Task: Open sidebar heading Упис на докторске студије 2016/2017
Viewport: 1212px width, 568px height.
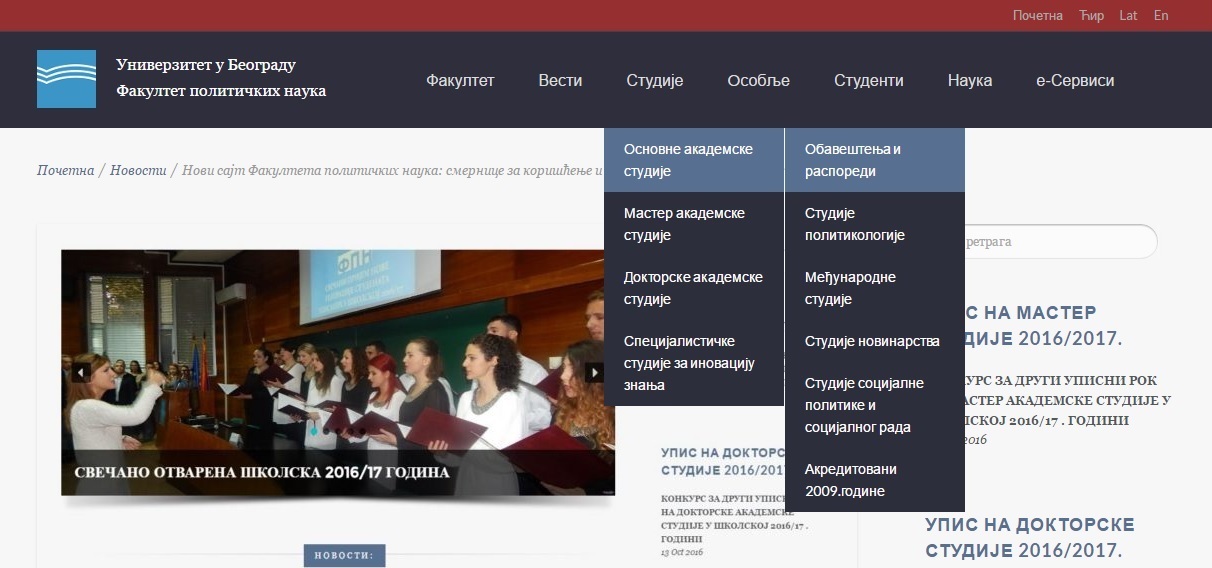Action: pyautogui.click(x=1030, y=538)
